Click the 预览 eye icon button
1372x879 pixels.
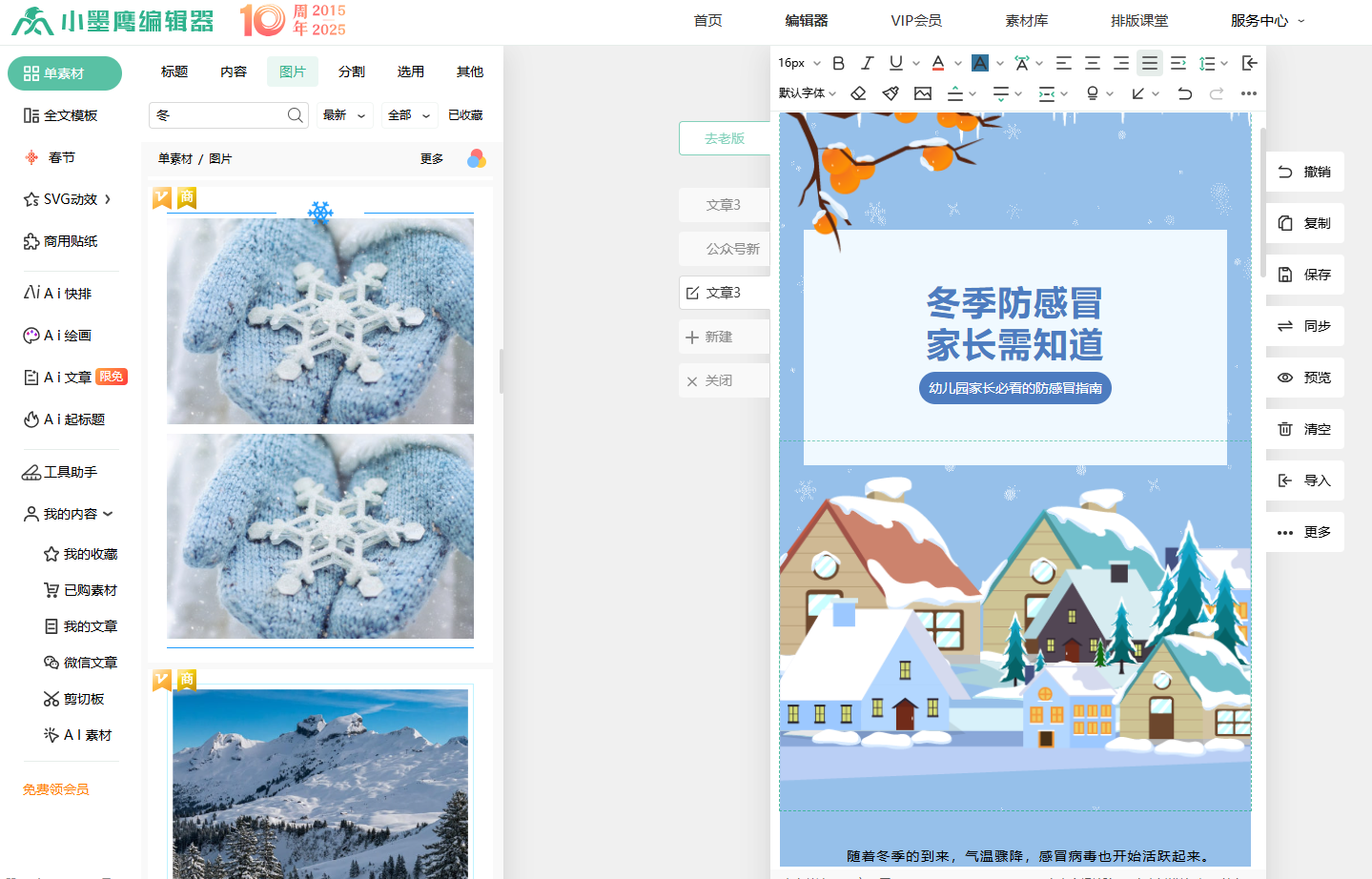(x=1304, y=378)
